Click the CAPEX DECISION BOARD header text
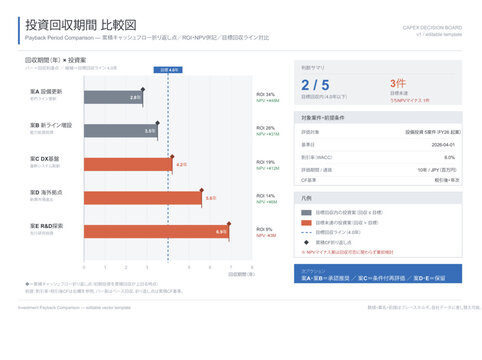 432,28
